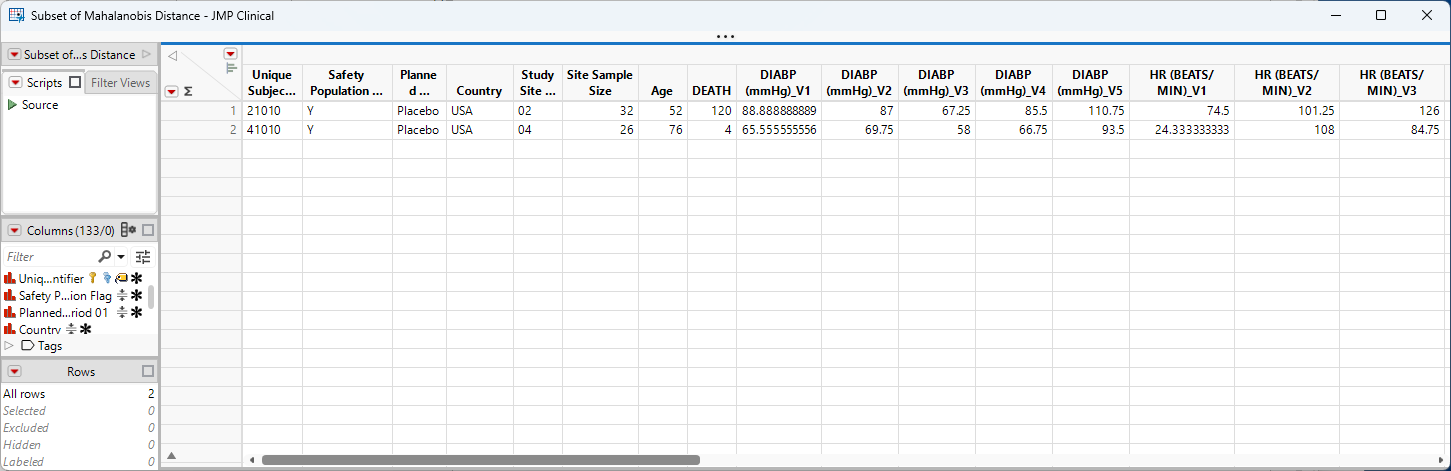Select the Scripts tab
The width and height of the screenshot is (1451, 471).
pos(44,83)
